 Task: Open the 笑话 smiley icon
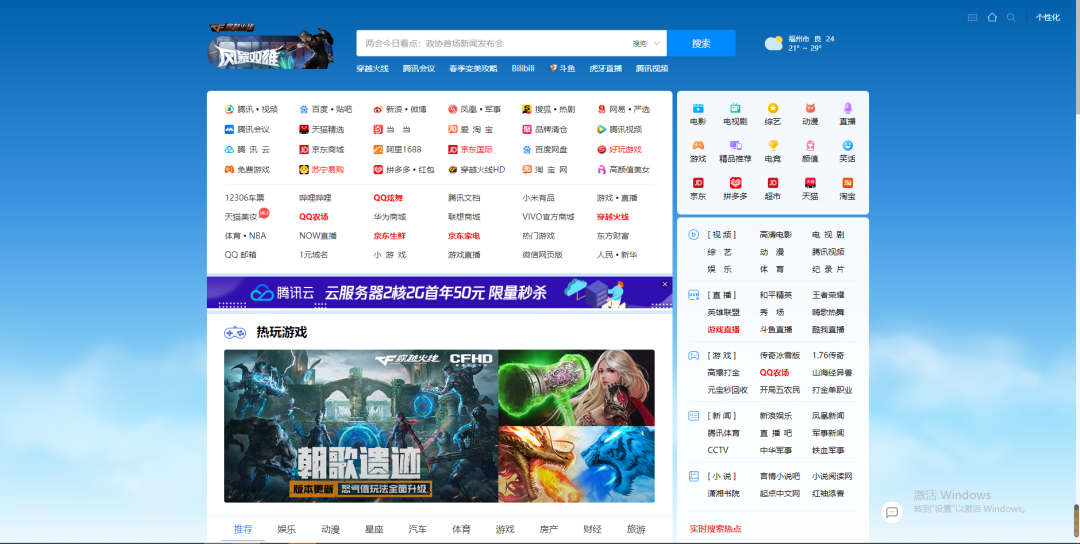[847, 145]
